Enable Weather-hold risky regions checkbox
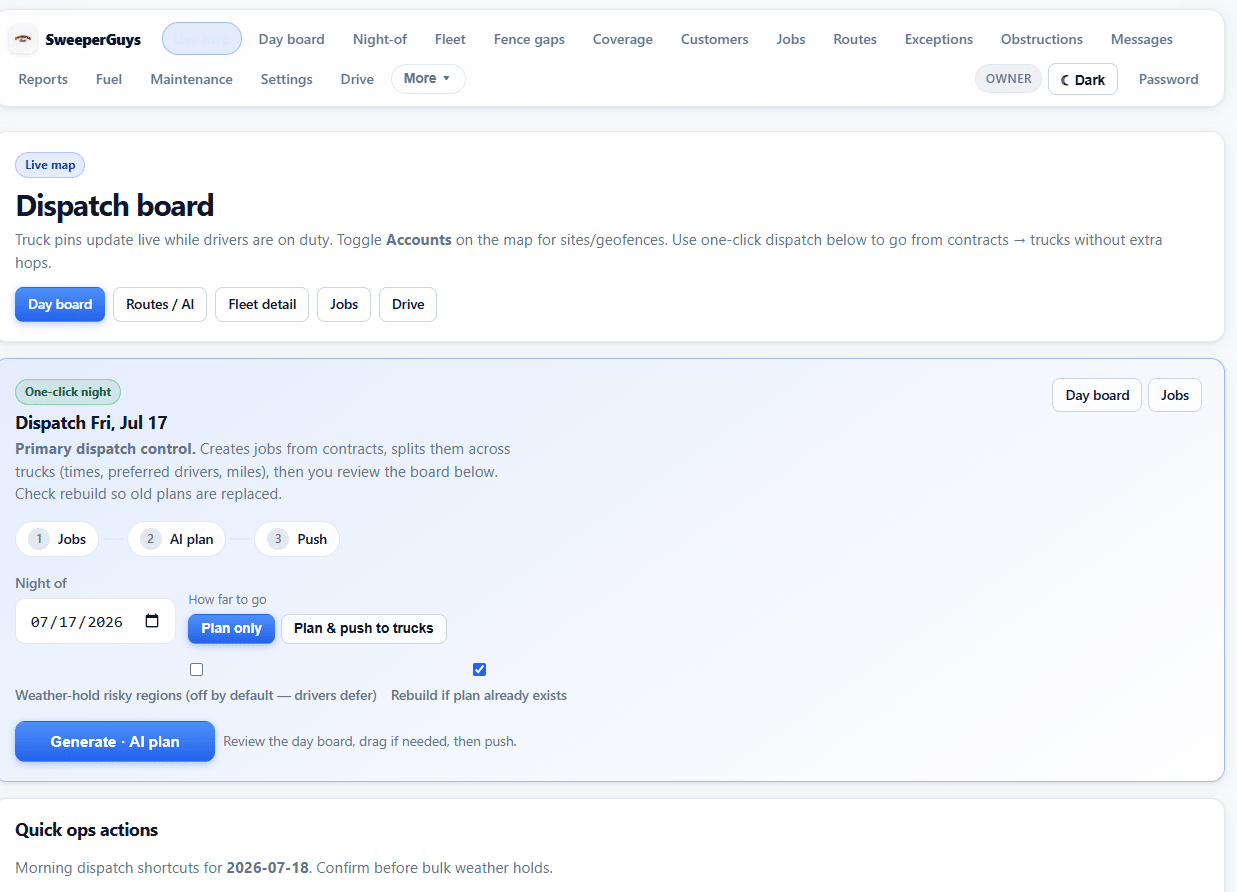Viewport: 1237px width, 892px height. point(196,669)
